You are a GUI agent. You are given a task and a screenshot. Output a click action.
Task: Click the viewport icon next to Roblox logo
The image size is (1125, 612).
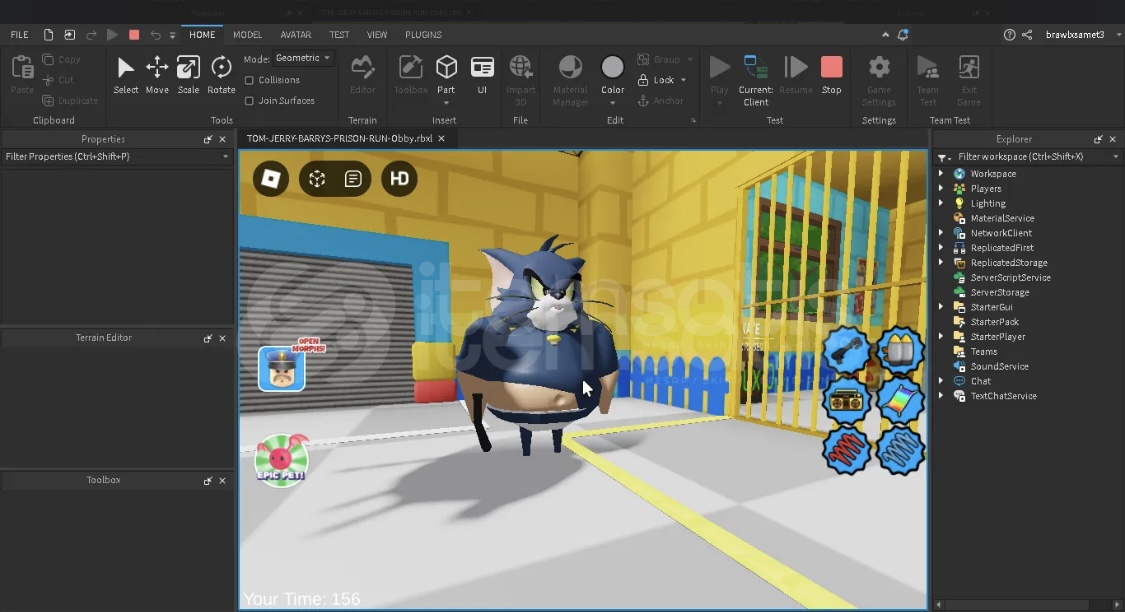pyautogui.click(x=317, y=179)
